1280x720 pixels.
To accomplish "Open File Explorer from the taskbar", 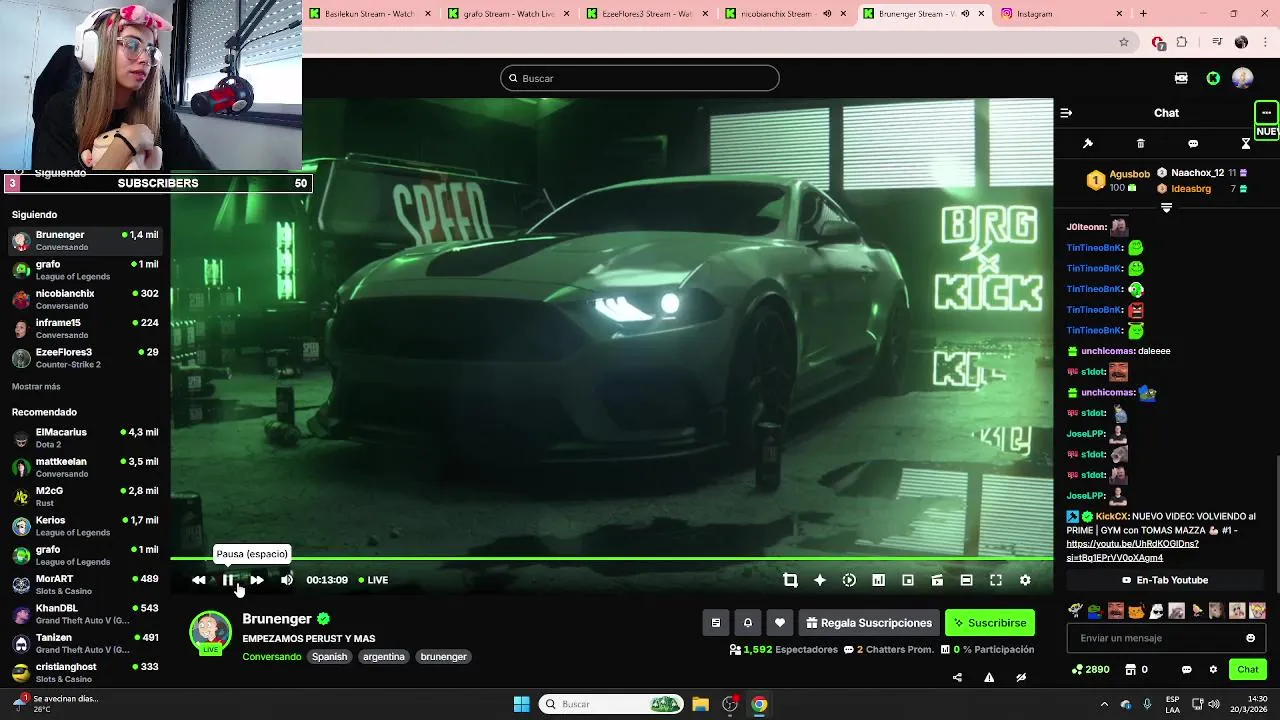I will pyautogui.click(x=700, y=704).
